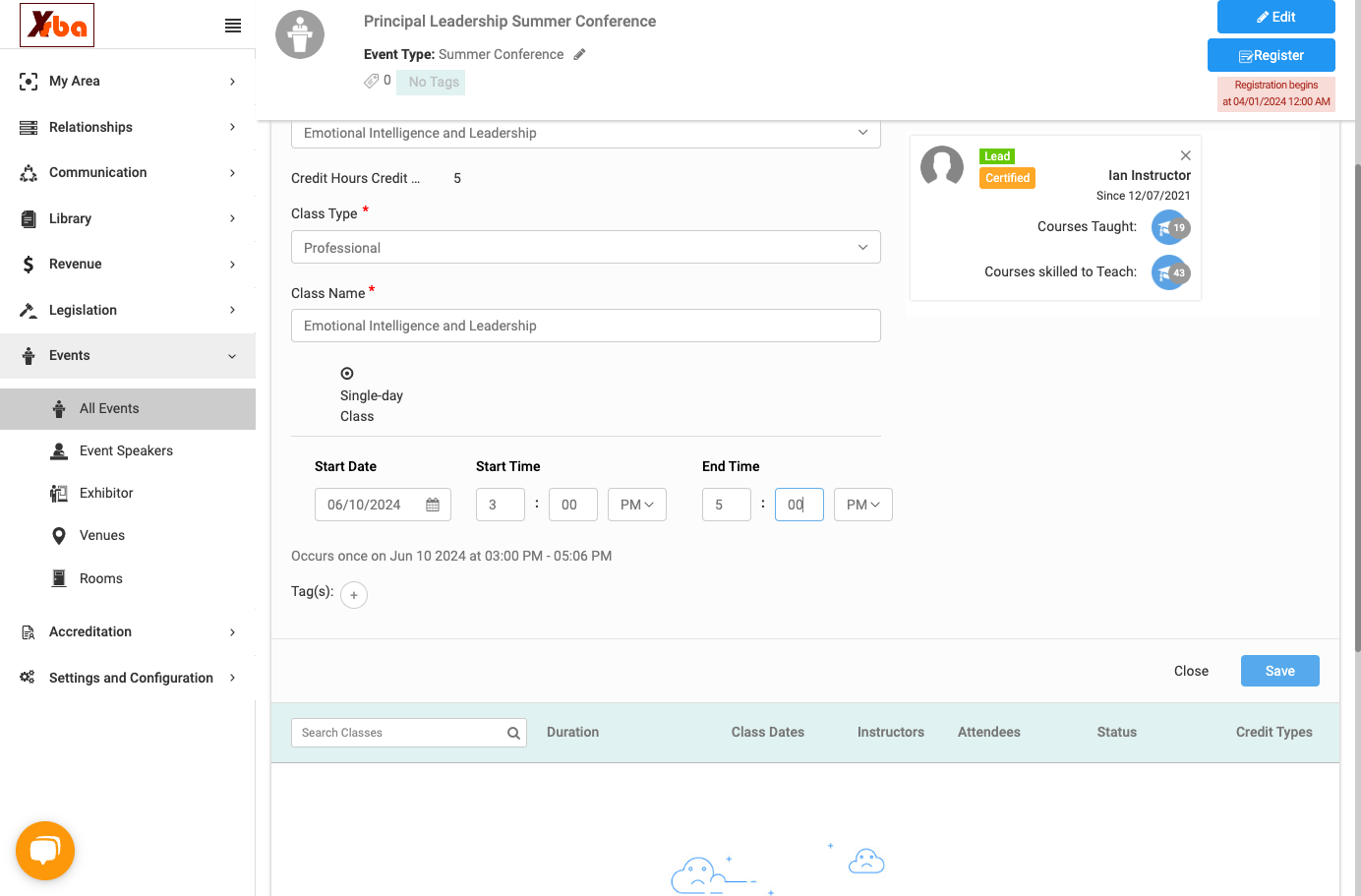Open the chat support bubble

pyautogui.click(x=45, y=851)
